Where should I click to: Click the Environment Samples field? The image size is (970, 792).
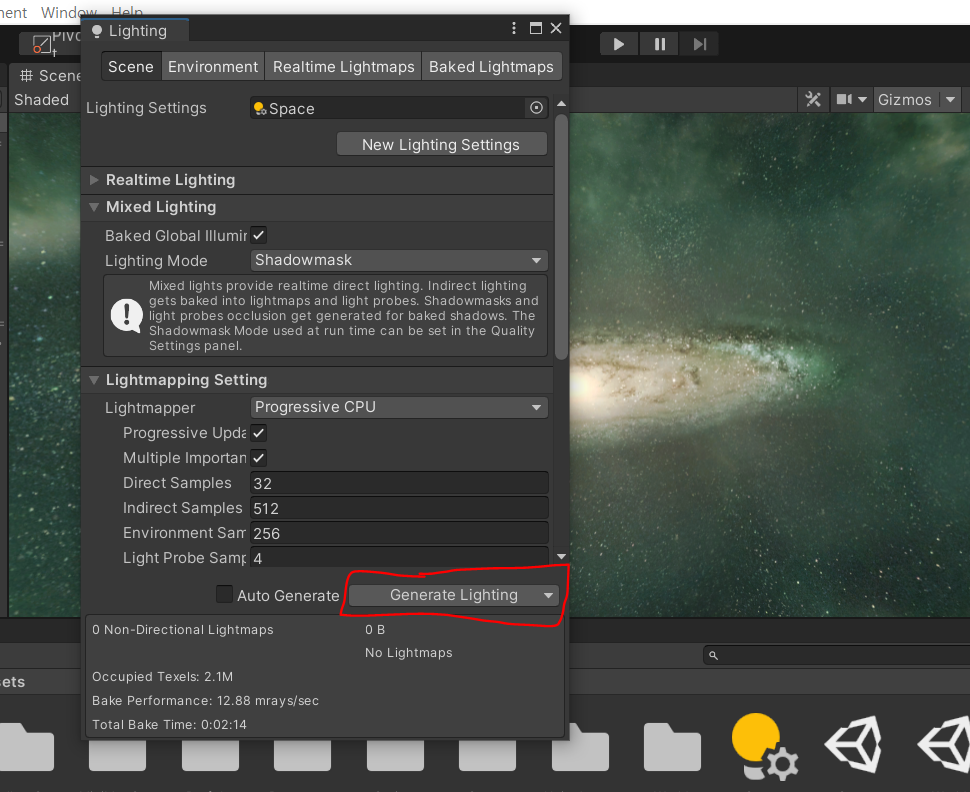pyautogui.click(x=399, y=533)
